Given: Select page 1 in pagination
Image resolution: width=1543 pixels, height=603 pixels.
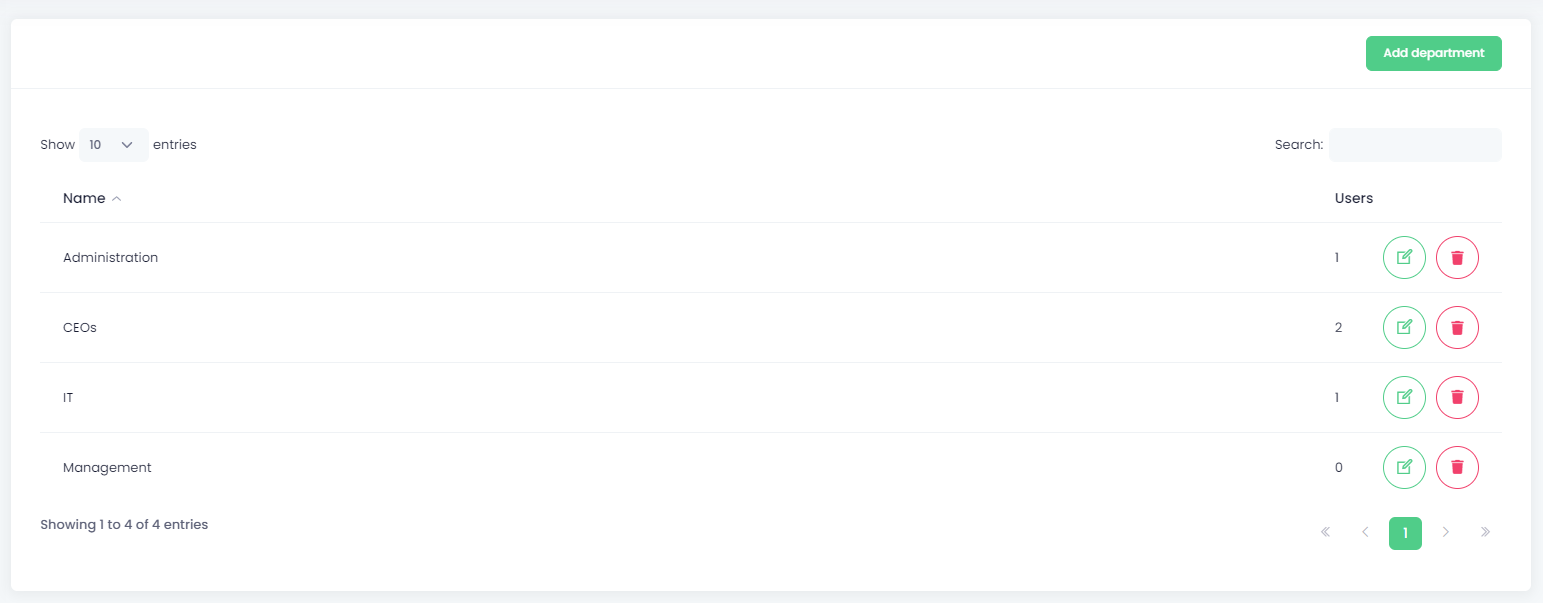Looking at the screenshot, I should click(x=1405, y=533).
